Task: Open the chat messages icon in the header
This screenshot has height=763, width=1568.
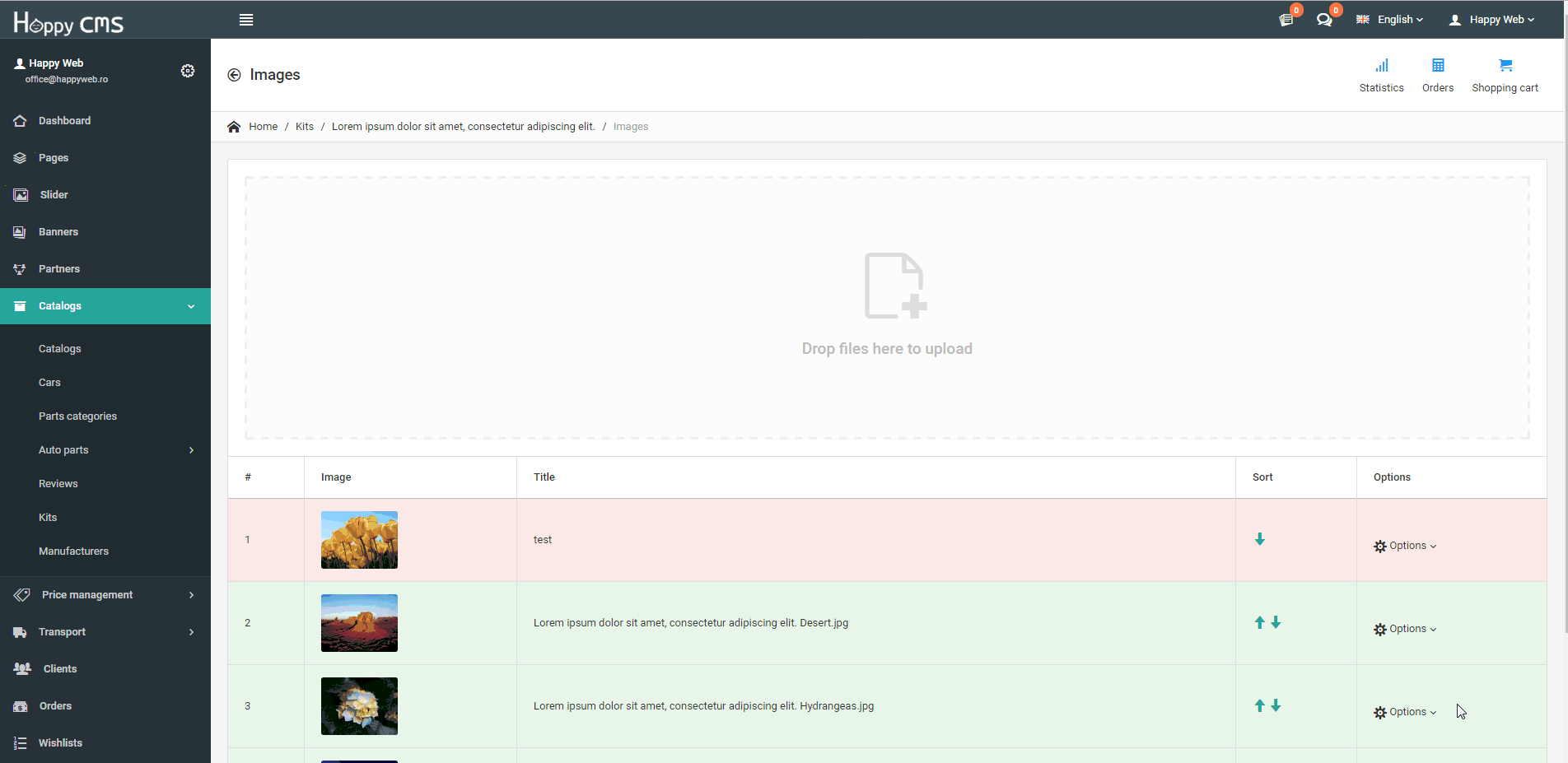Action: point(1324,19)
